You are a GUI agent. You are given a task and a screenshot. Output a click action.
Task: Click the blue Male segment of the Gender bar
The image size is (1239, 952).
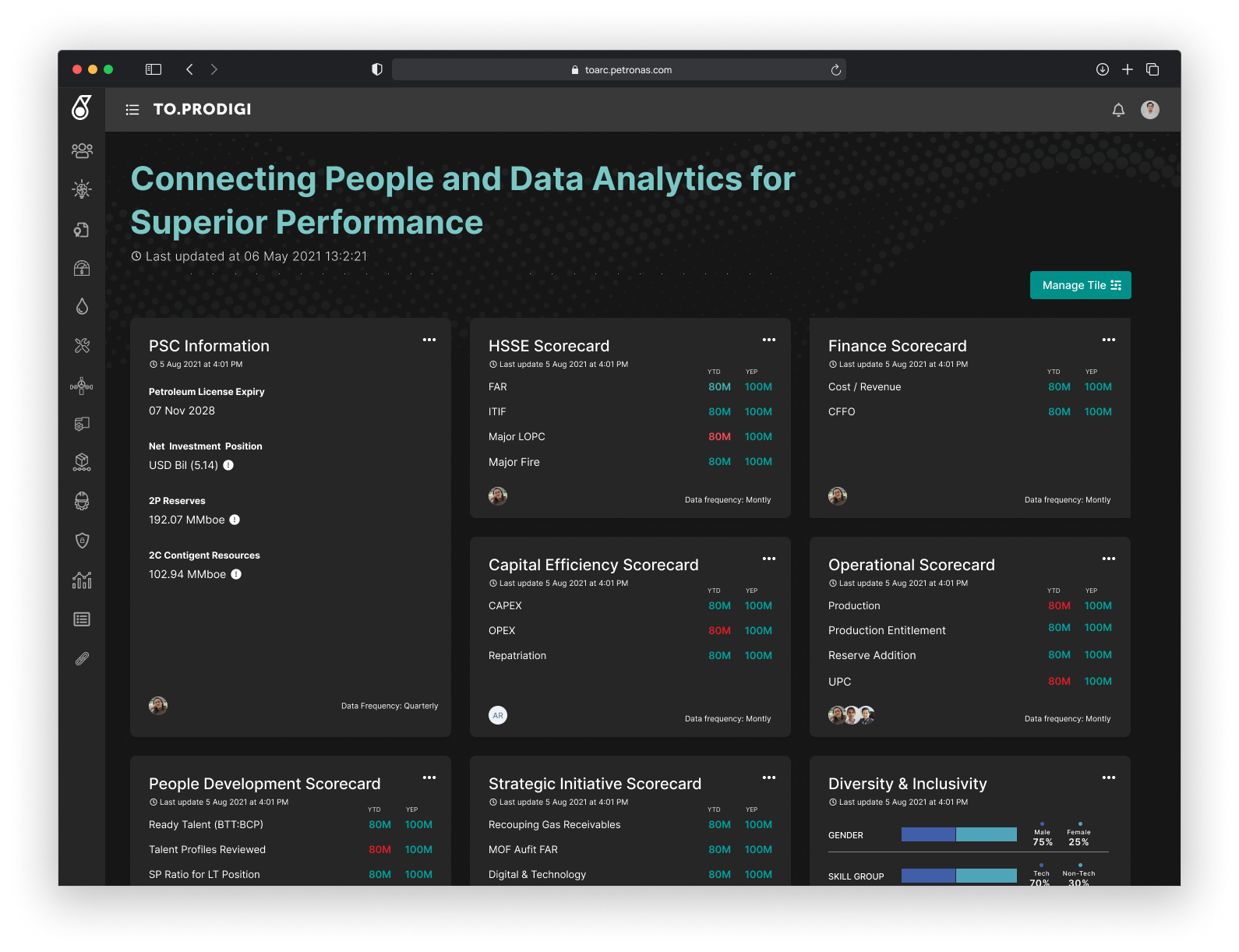pos(928,834)
